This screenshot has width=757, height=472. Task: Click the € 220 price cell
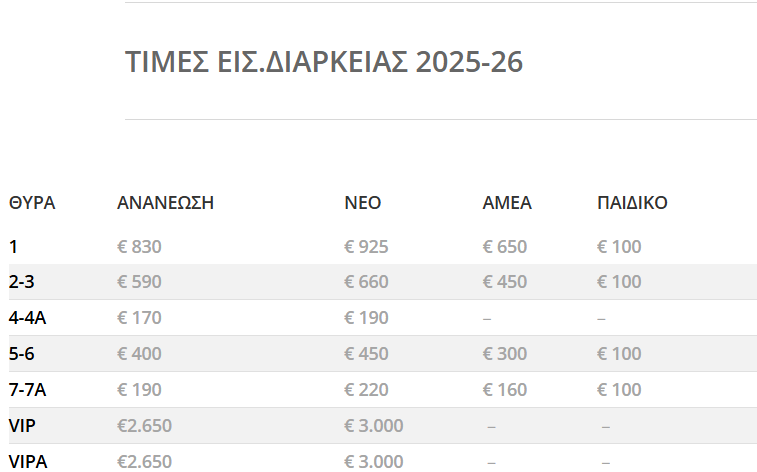click(366, 390)
